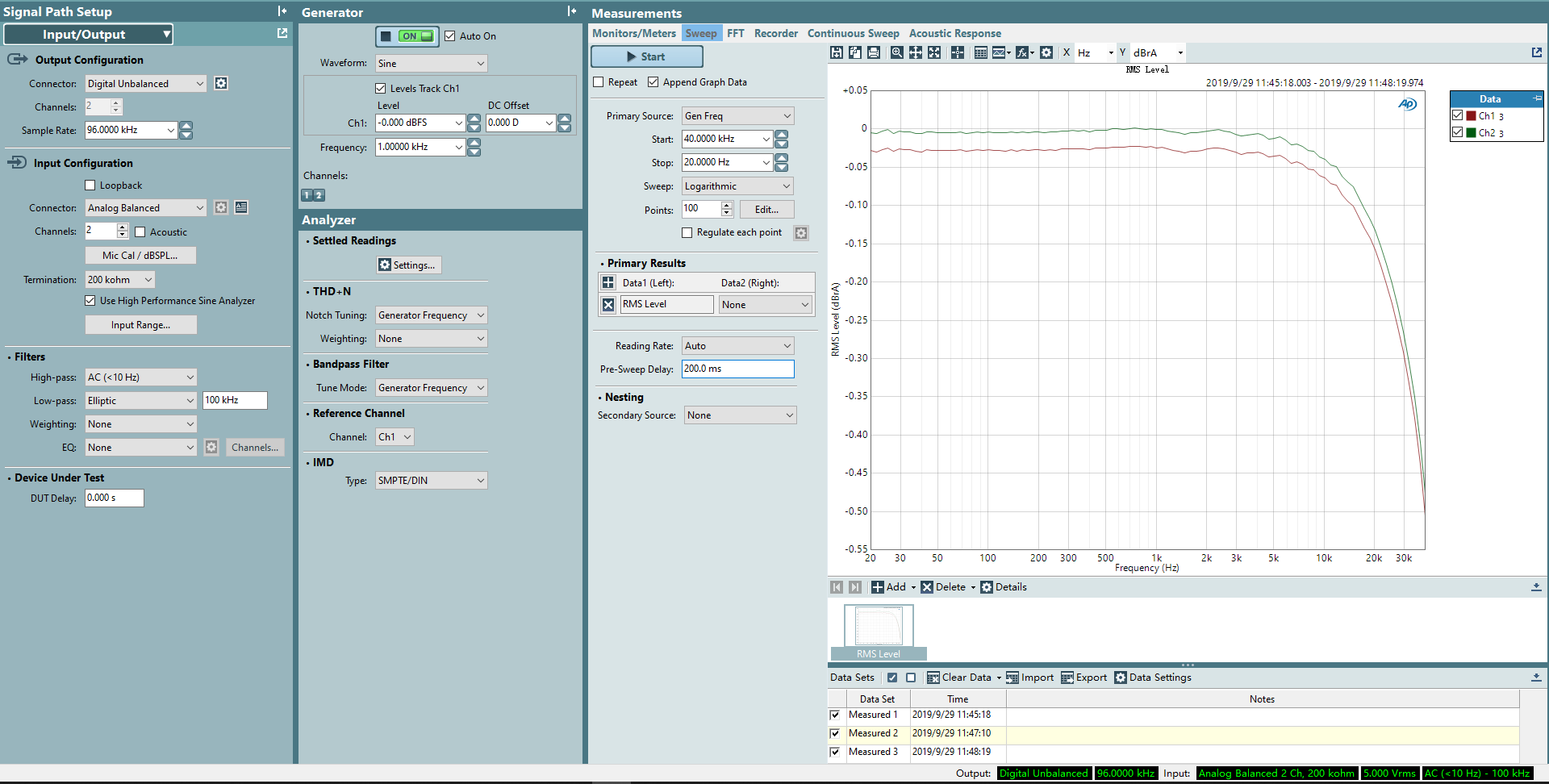Pop out the Signal Path Setup panel
Screen dimensions: 1549x784
tap(282, 33)
